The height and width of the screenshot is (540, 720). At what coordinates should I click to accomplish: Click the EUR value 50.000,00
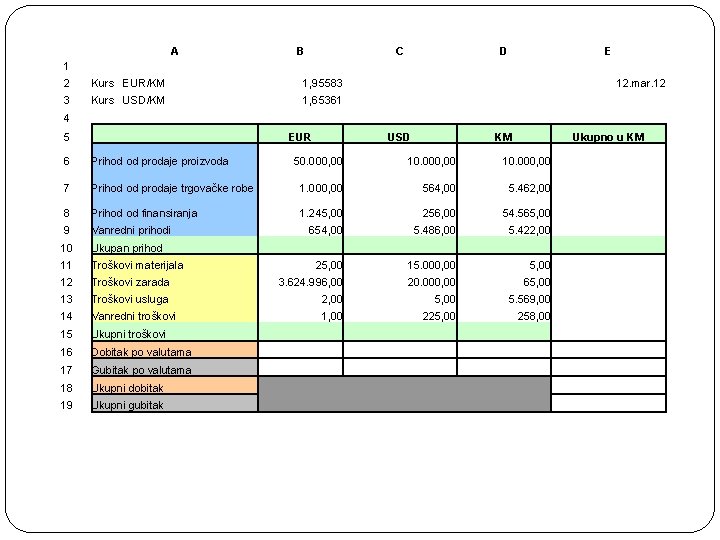click(x=318, y=161)
